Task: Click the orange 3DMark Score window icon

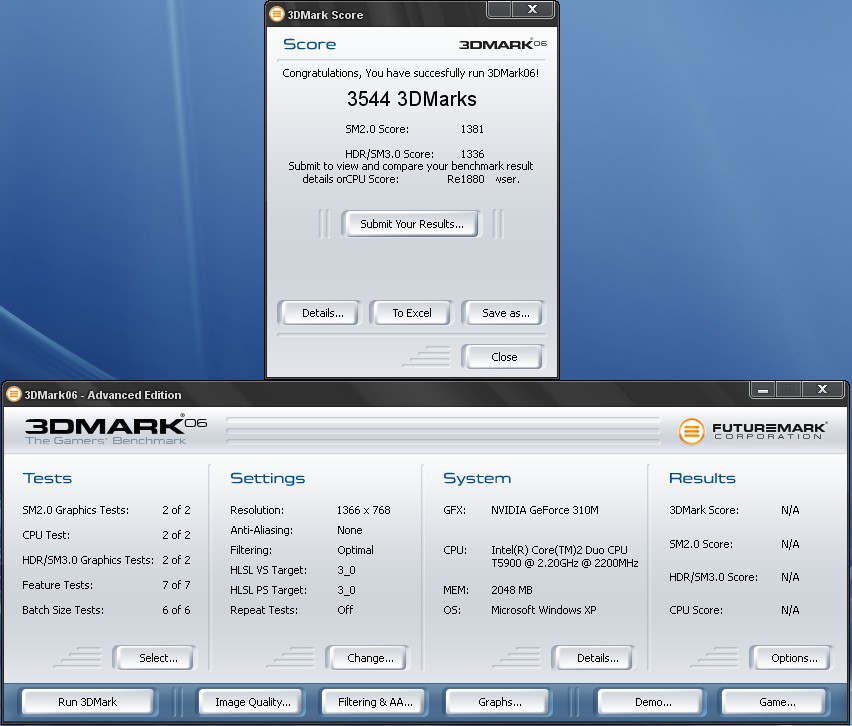Action: tap(277, 14)
